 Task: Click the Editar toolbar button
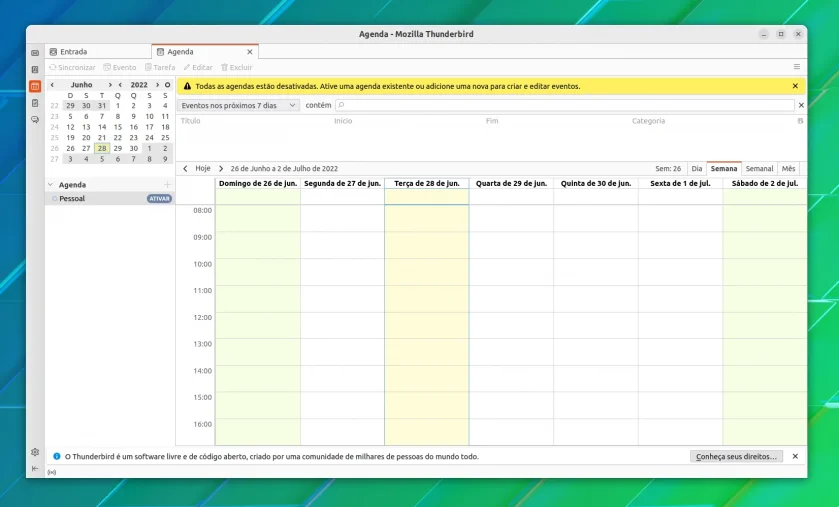coord(198,68)
